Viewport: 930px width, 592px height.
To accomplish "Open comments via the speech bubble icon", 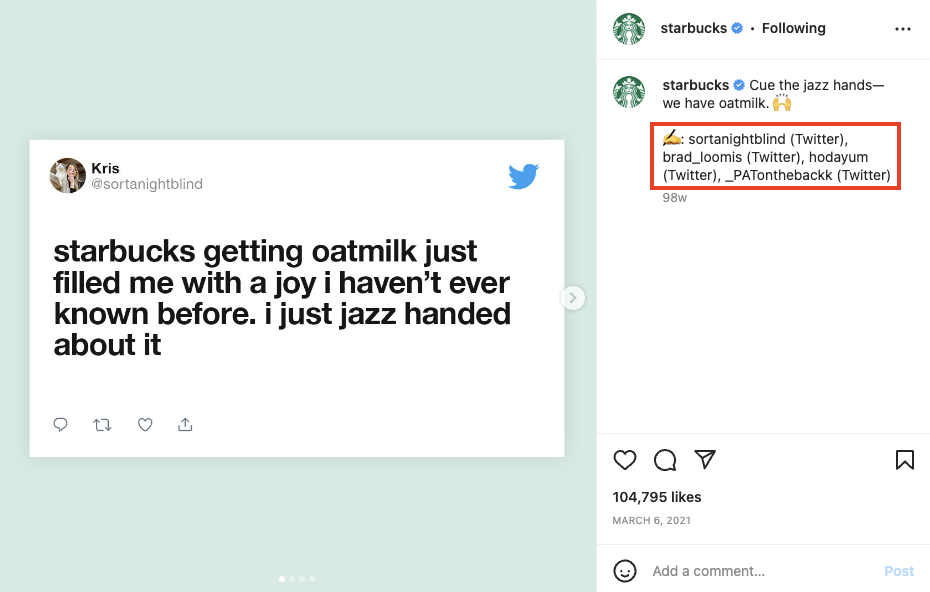I will (665, 460).
